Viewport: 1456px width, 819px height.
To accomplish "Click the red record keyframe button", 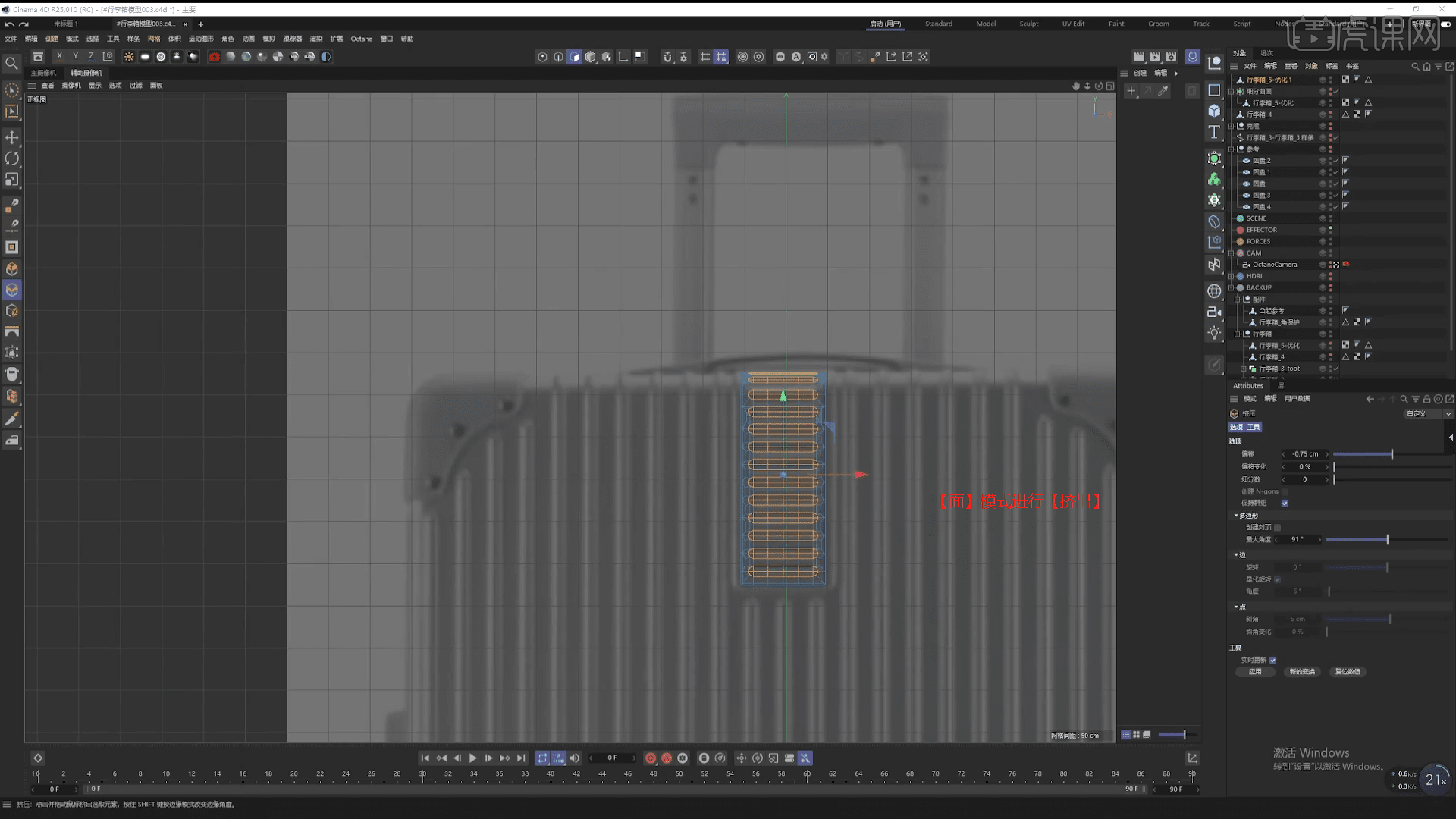I will [x=651, y=758].
